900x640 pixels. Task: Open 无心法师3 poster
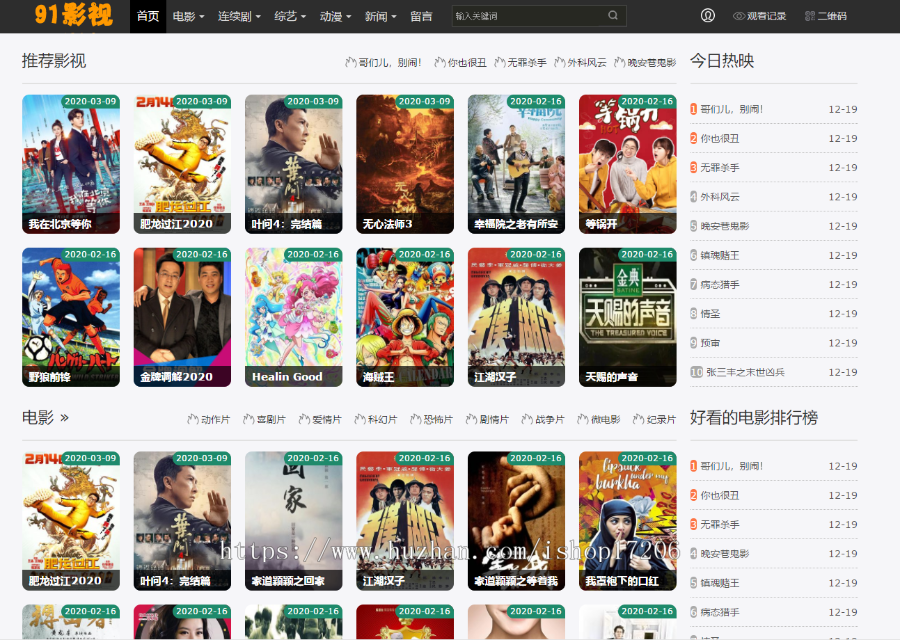pos(405,164)
